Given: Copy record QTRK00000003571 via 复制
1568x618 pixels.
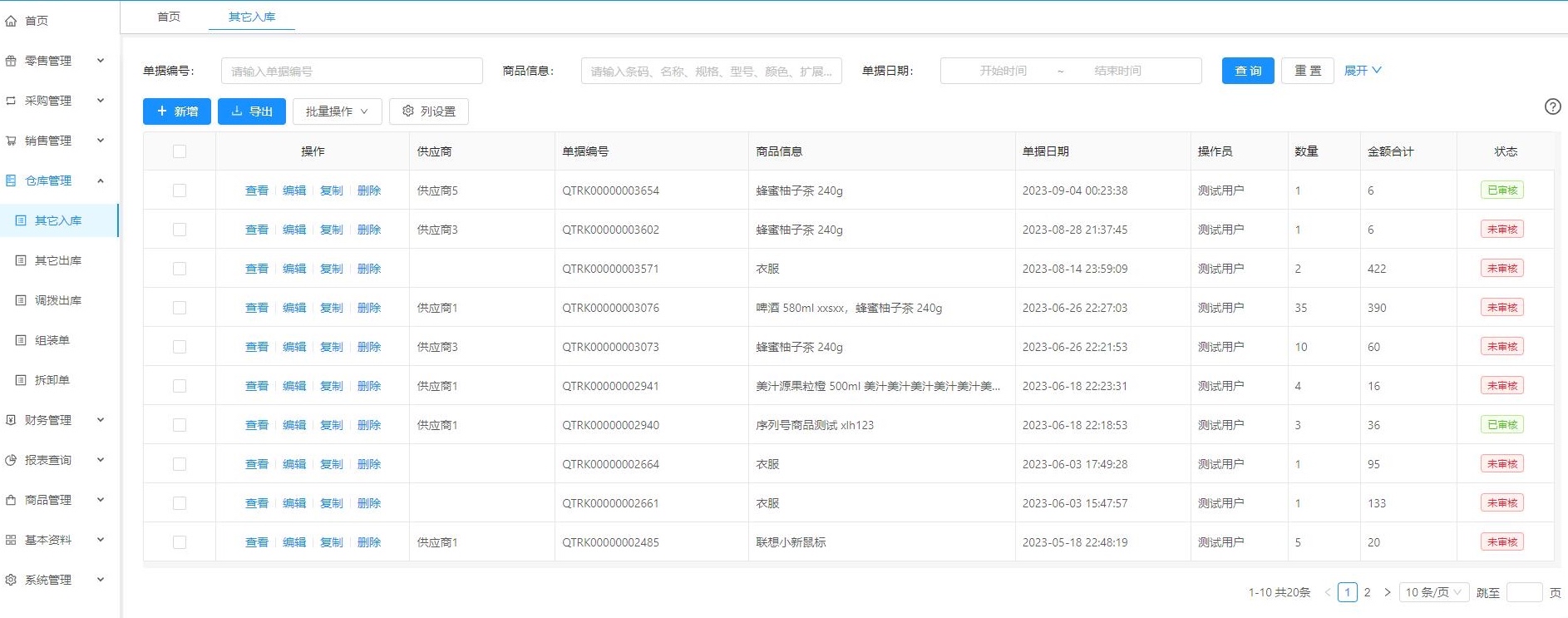Looking at the screenshot, I should [332, 269].
